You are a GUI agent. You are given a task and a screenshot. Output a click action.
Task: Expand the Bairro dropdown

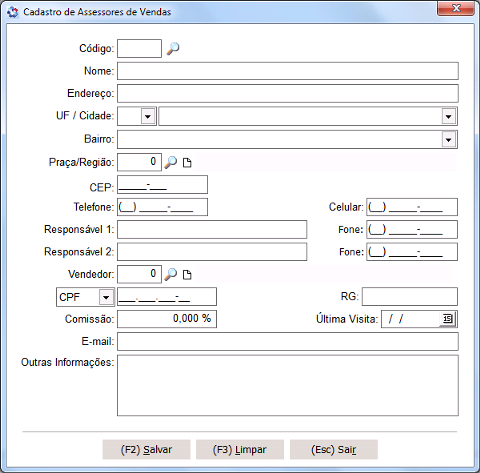449,139
